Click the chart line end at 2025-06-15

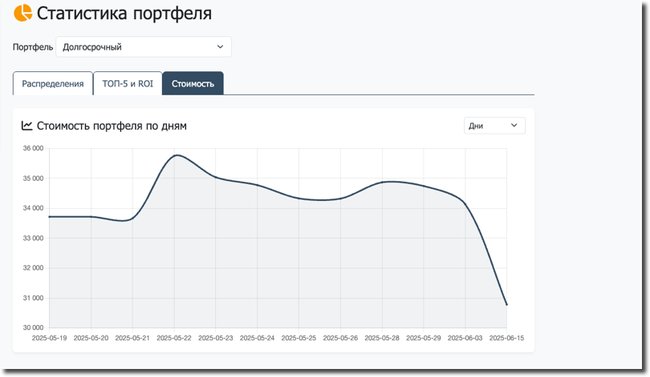coord(507,305)
